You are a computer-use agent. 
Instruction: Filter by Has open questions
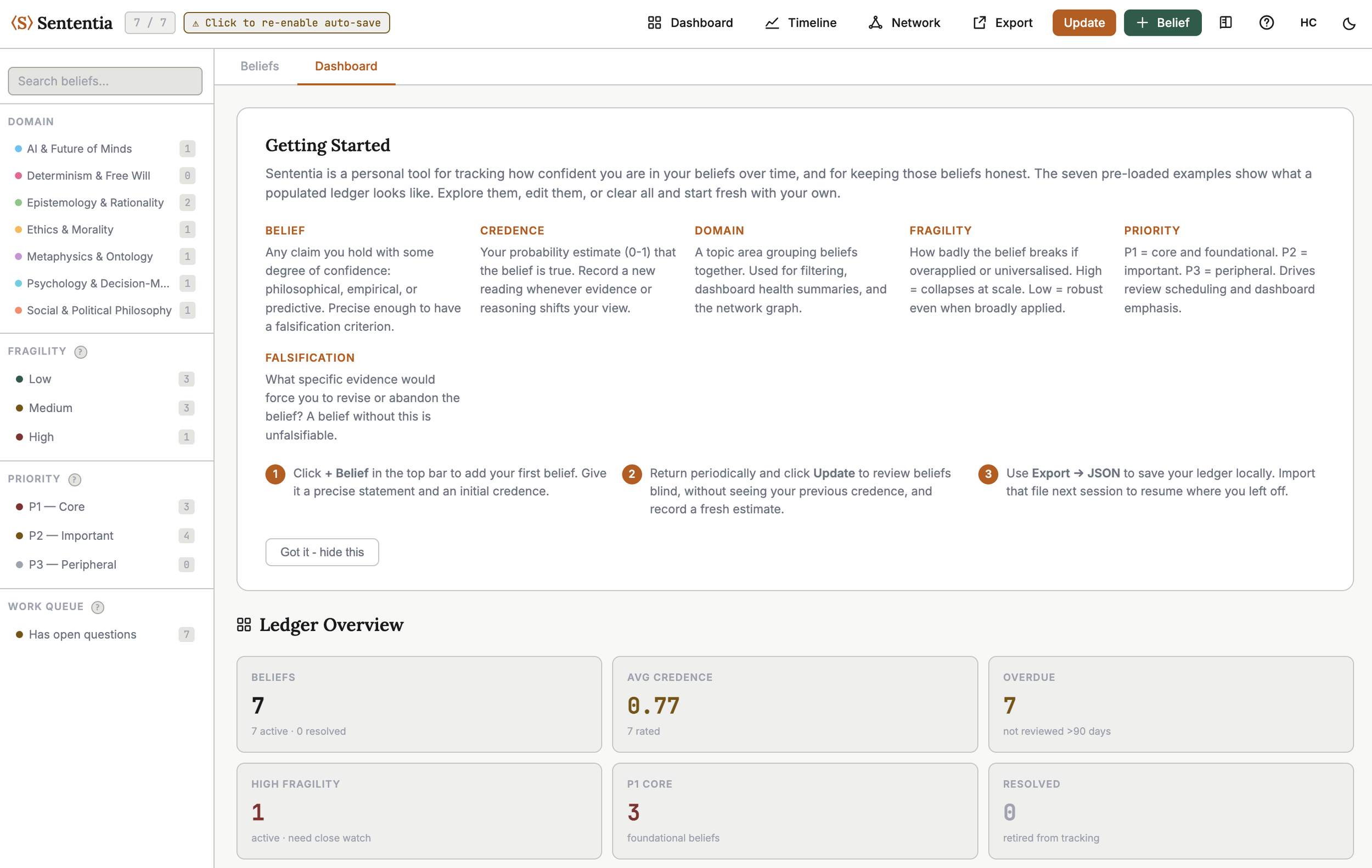(x=105, y=634)
